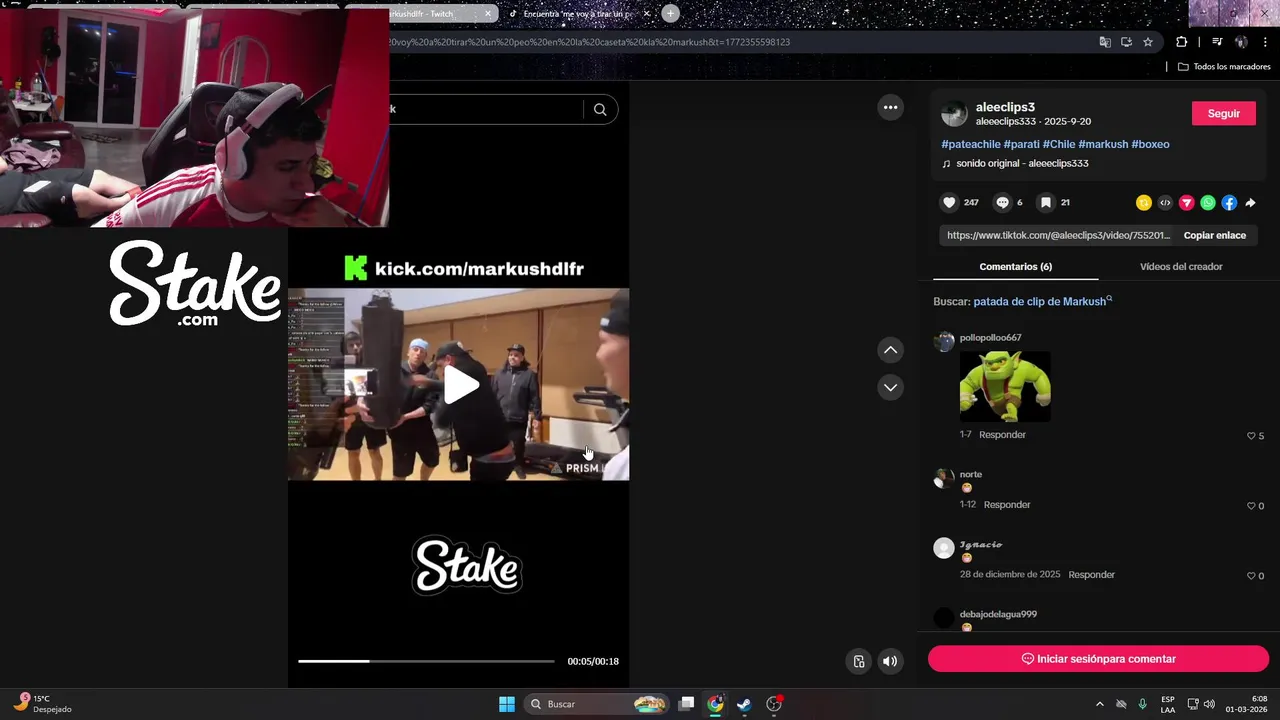
Task: Open debajodelagua999 profile name
Action: point(998,614)
